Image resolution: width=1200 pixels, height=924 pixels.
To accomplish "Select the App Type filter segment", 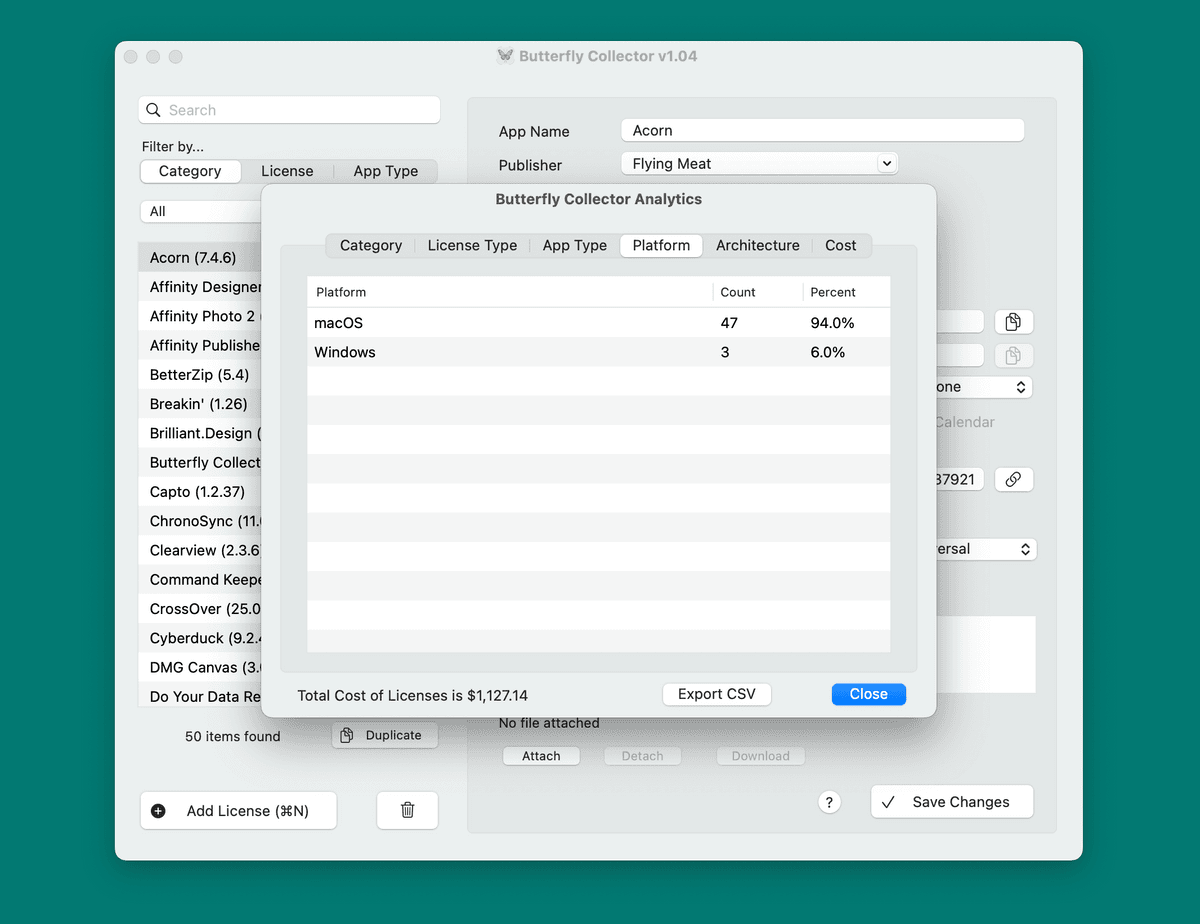I will tap(385, 171).
